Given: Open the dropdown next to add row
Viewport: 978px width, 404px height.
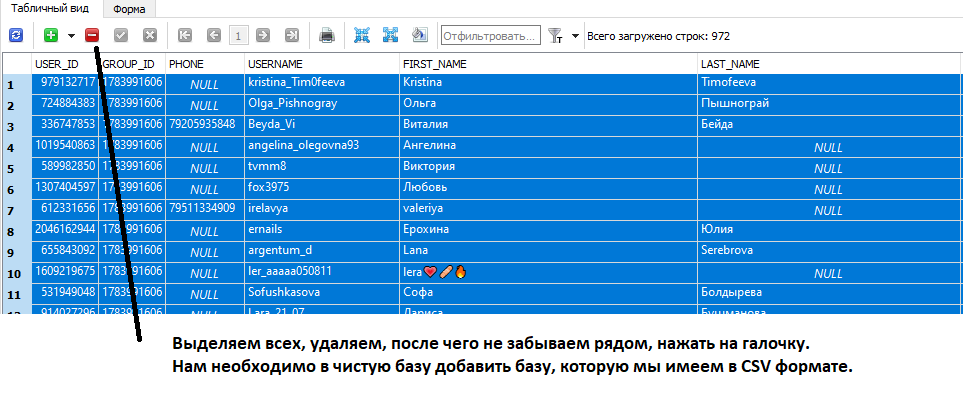Looking at the screenshot, I should click(71, 35).
